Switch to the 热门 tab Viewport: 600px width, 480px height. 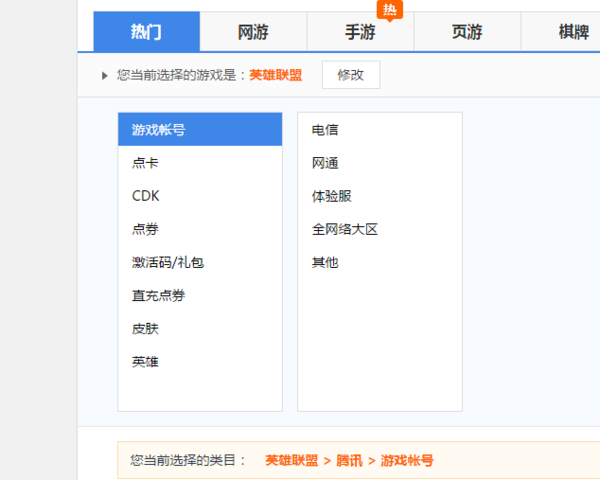(146, 32)
